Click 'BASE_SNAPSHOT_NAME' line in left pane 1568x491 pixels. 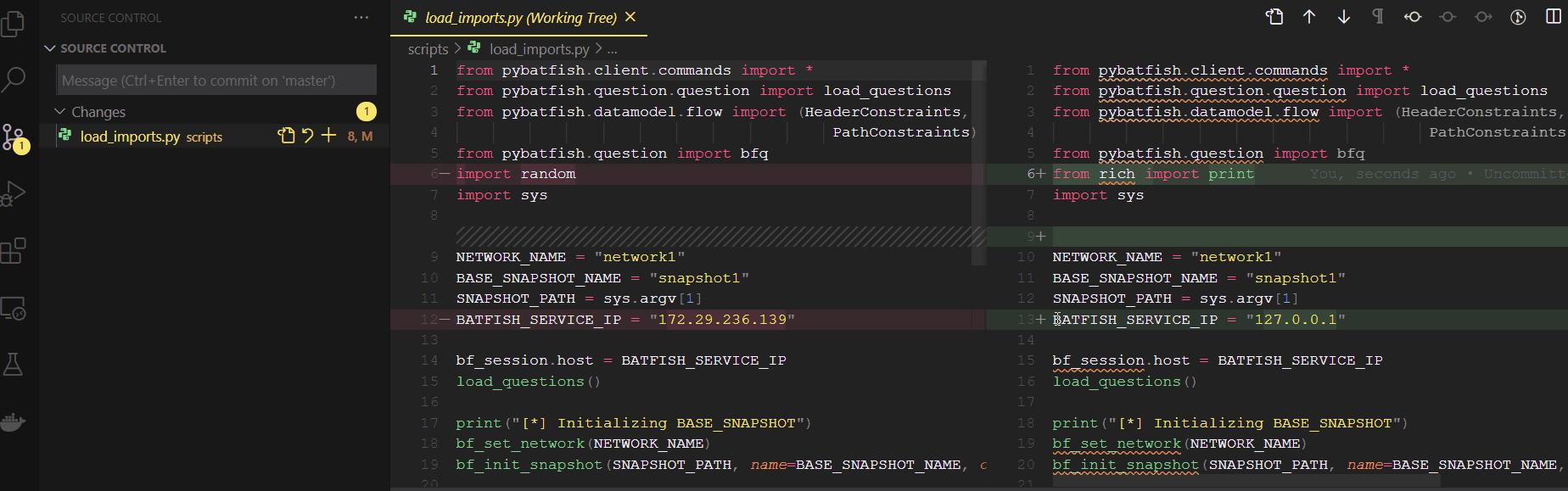pyautogui.click(x=602, y=278)
